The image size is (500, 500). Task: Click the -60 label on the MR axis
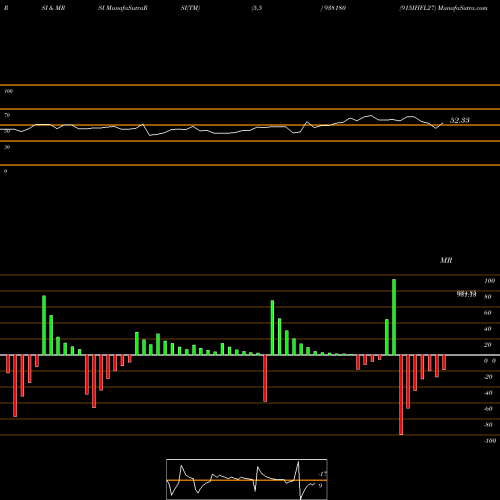pos(488,409)
